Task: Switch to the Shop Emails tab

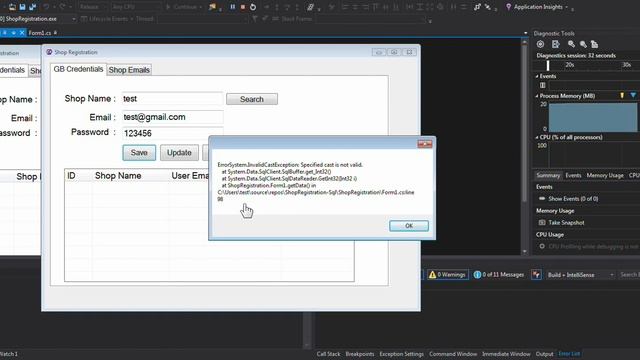Action: (x=129, y=70)
